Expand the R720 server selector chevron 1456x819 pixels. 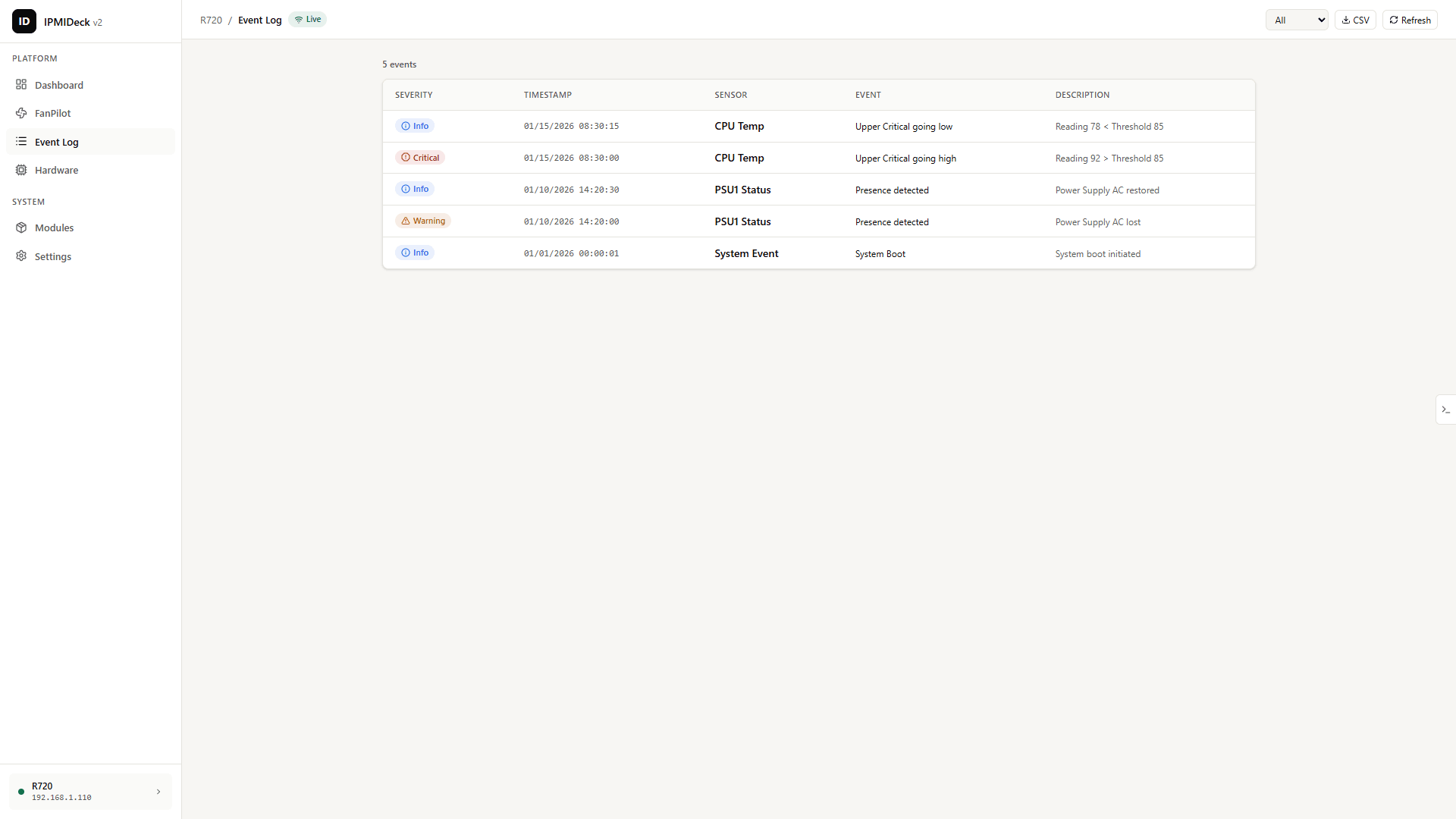[158, 792]
